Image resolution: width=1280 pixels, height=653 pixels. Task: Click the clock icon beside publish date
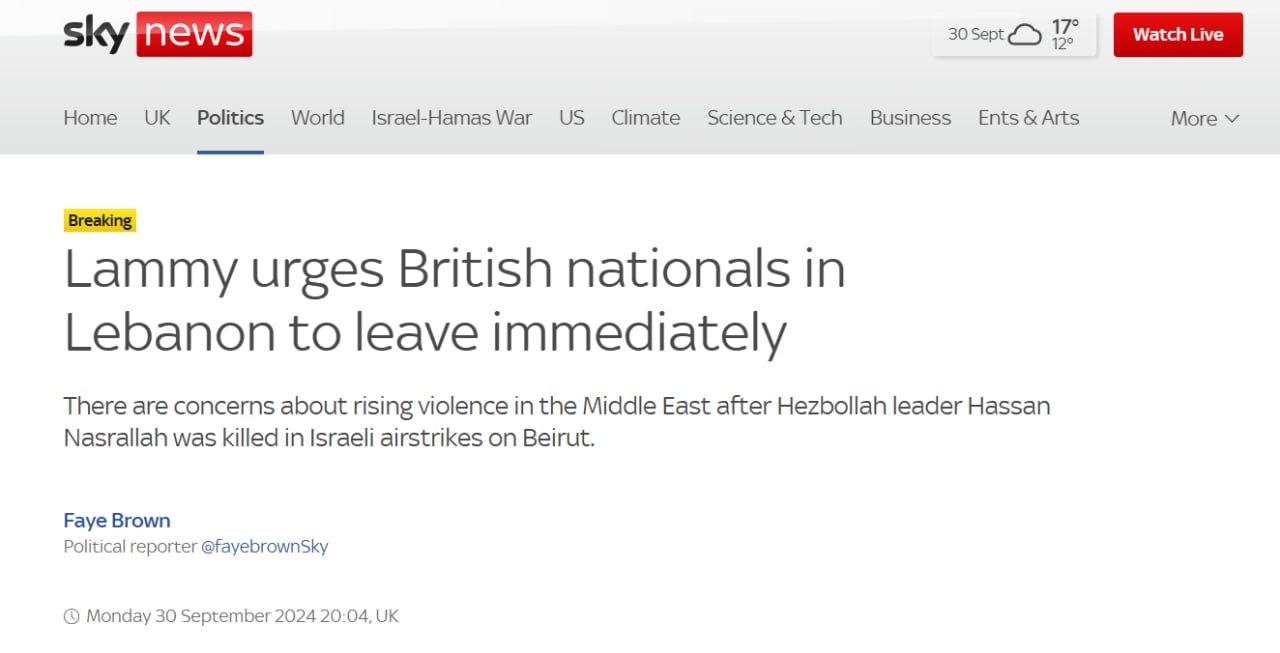[x=71, y=617]
